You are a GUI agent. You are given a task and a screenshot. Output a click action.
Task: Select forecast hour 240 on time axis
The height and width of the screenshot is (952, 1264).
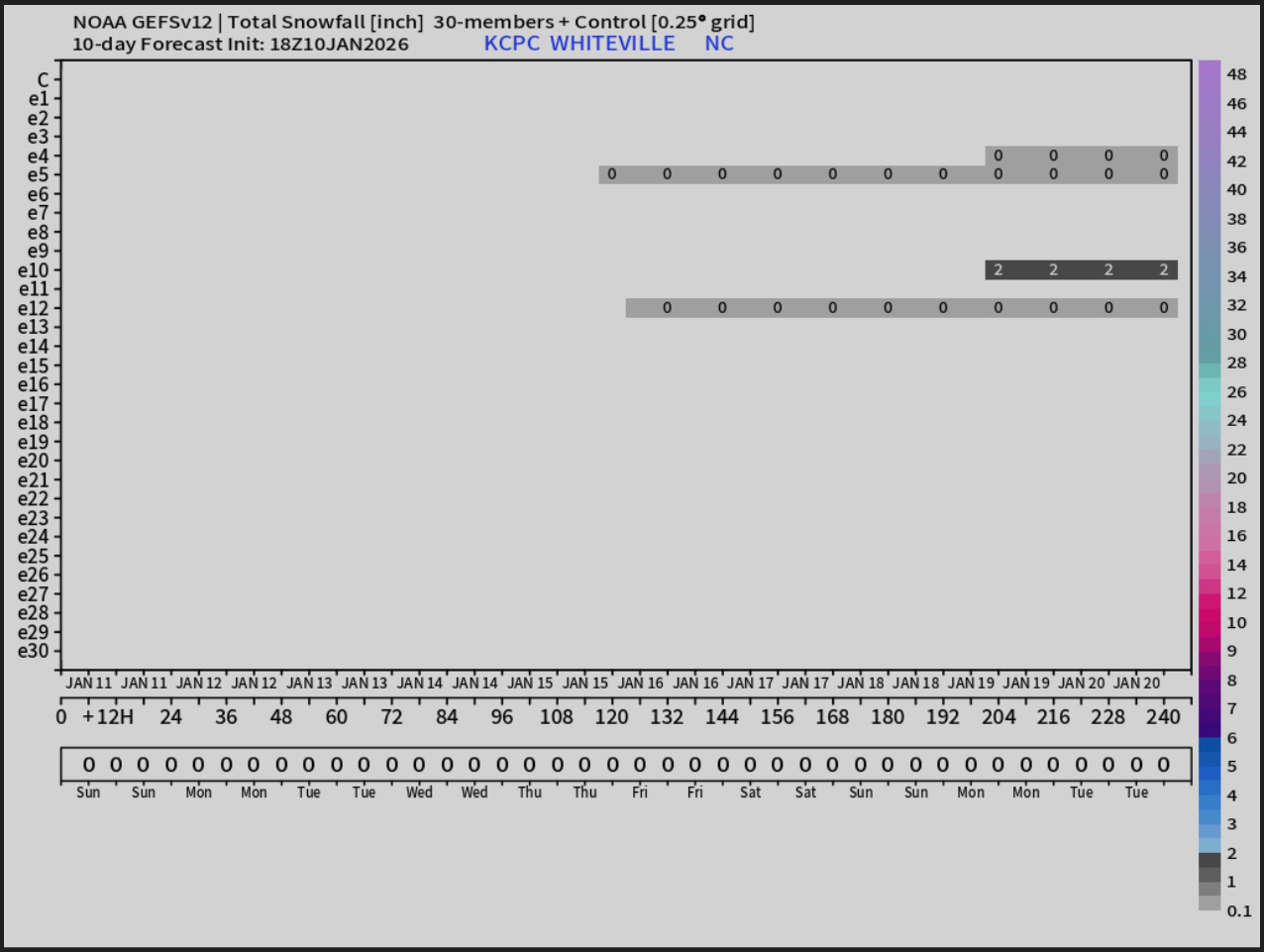point(1163,716)
